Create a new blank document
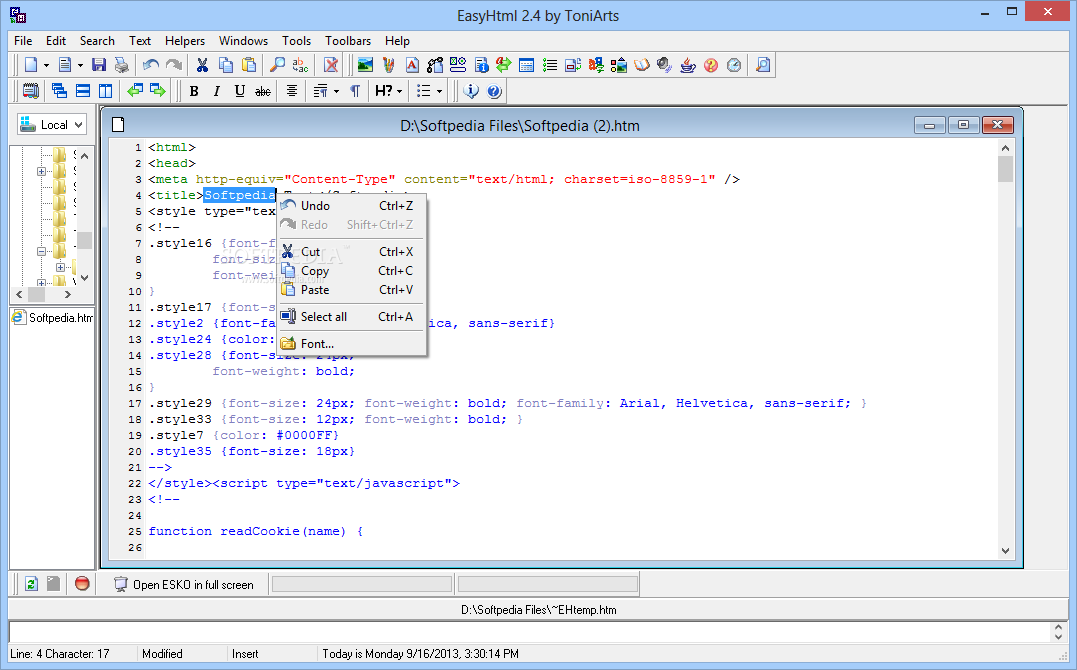The width and height of the screenshot is (1077, 670). (31, 65)
